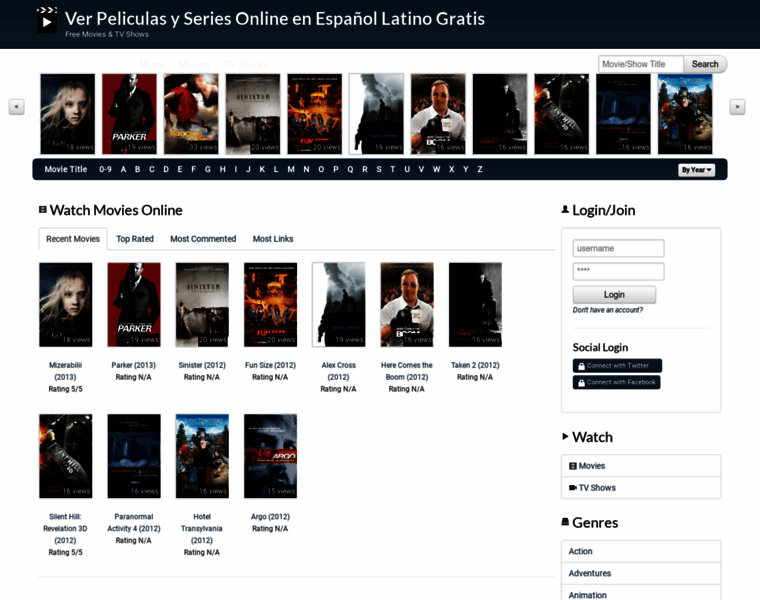Click the Fun Size (2012) title link
This screenshot has height=600, width=760.
click(270, 365)
